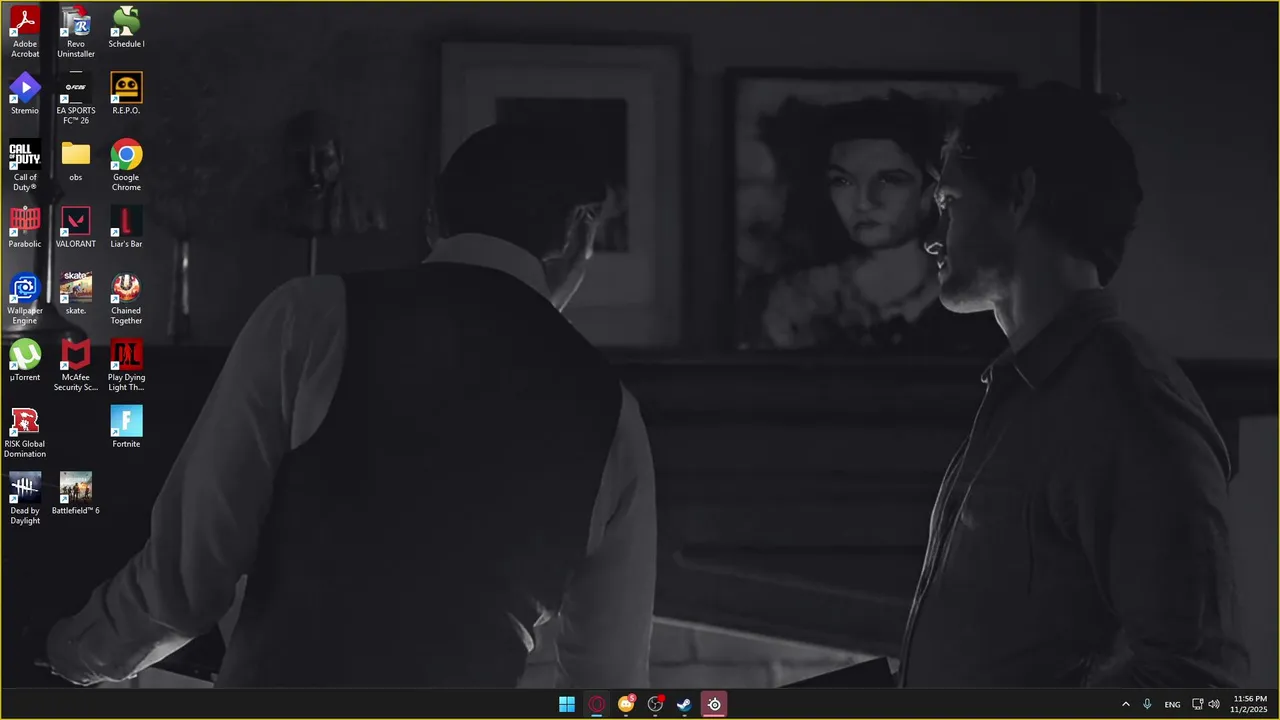This screenshot has width=1280, height=720.
Task: Select the RISK Global Domination icon
Action: 25,432
